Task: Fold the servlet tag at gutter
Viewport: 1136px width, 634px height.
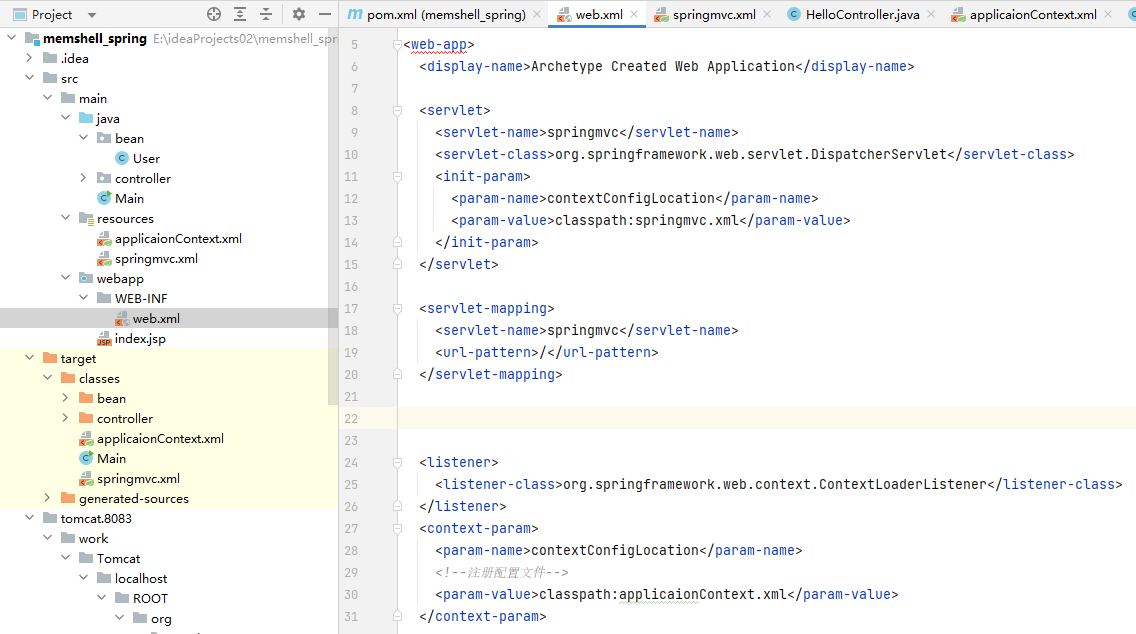Action: click(x=397, y=111)
